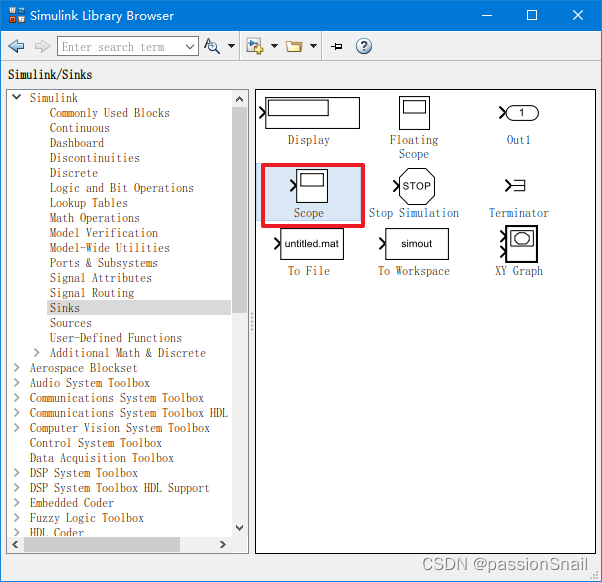Open the User-Defined Functions library
602x582 pixels.
pos(116,337)
